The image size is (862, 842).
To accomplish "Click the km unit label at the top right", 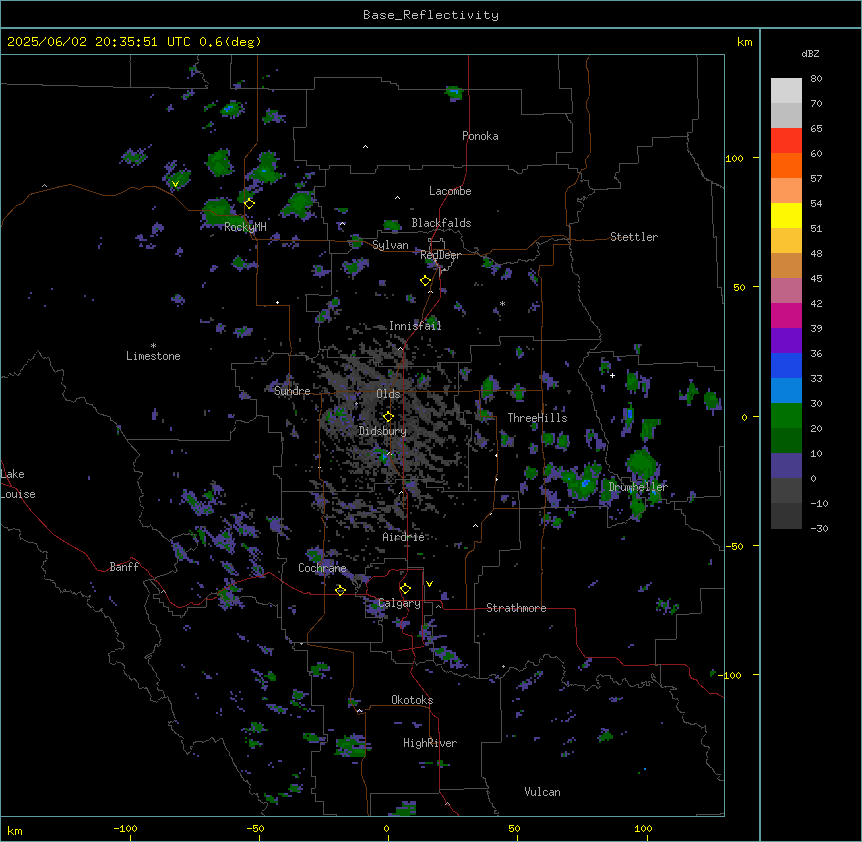I will click(x=744, y=42).
